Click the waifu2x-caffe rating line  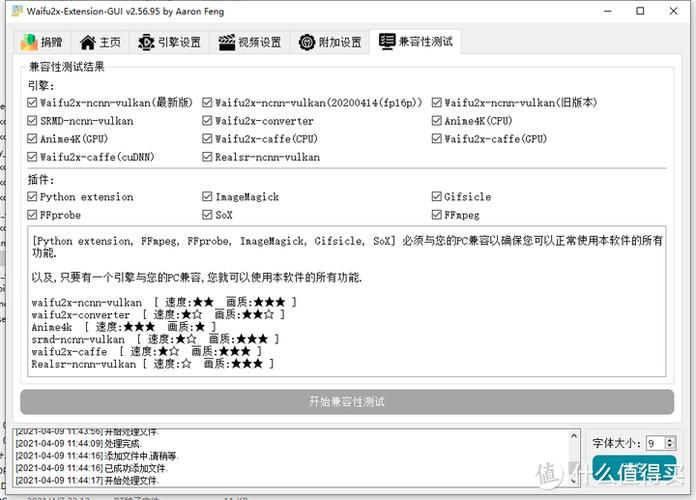point(147,352)
